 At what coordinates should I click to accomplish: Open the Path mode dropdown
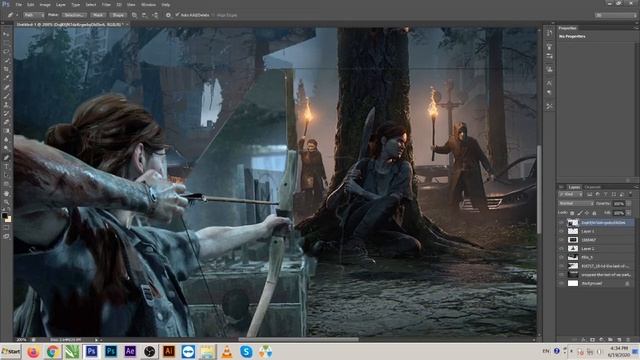pyautogui.click(x=33, y=15)
